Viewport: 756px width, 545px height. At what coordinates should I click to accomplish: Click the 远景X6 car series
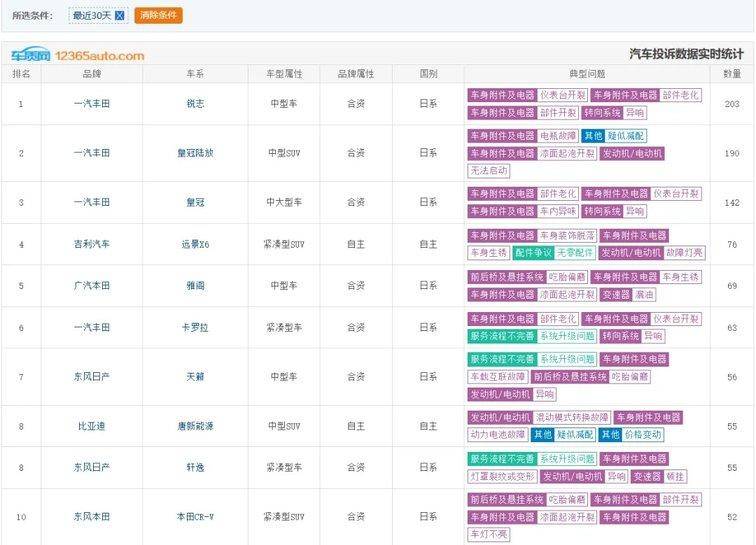tap(195, 244)
